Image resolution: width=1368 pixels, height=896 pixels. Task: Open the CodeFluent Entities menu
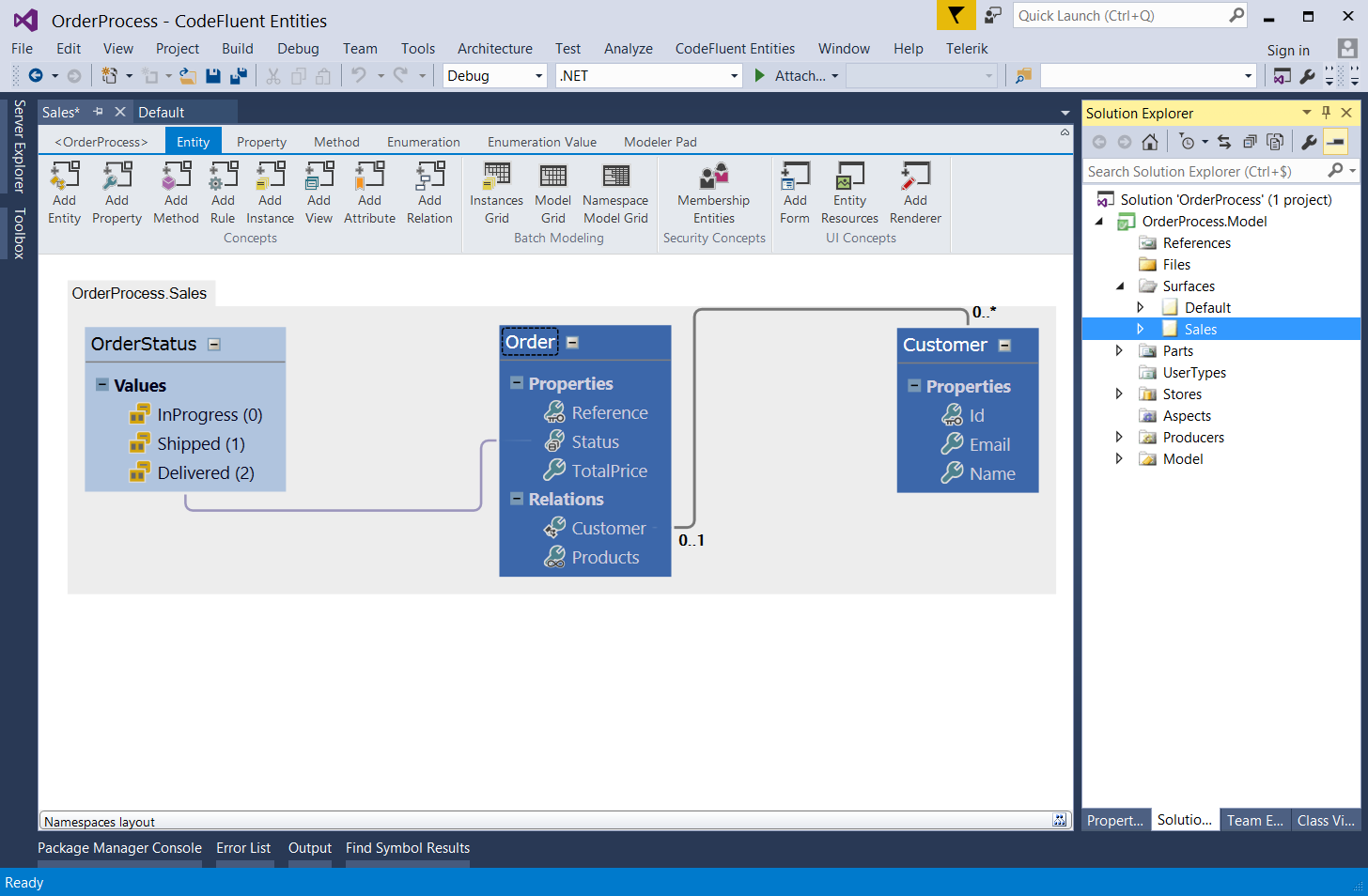click(734, 49)
